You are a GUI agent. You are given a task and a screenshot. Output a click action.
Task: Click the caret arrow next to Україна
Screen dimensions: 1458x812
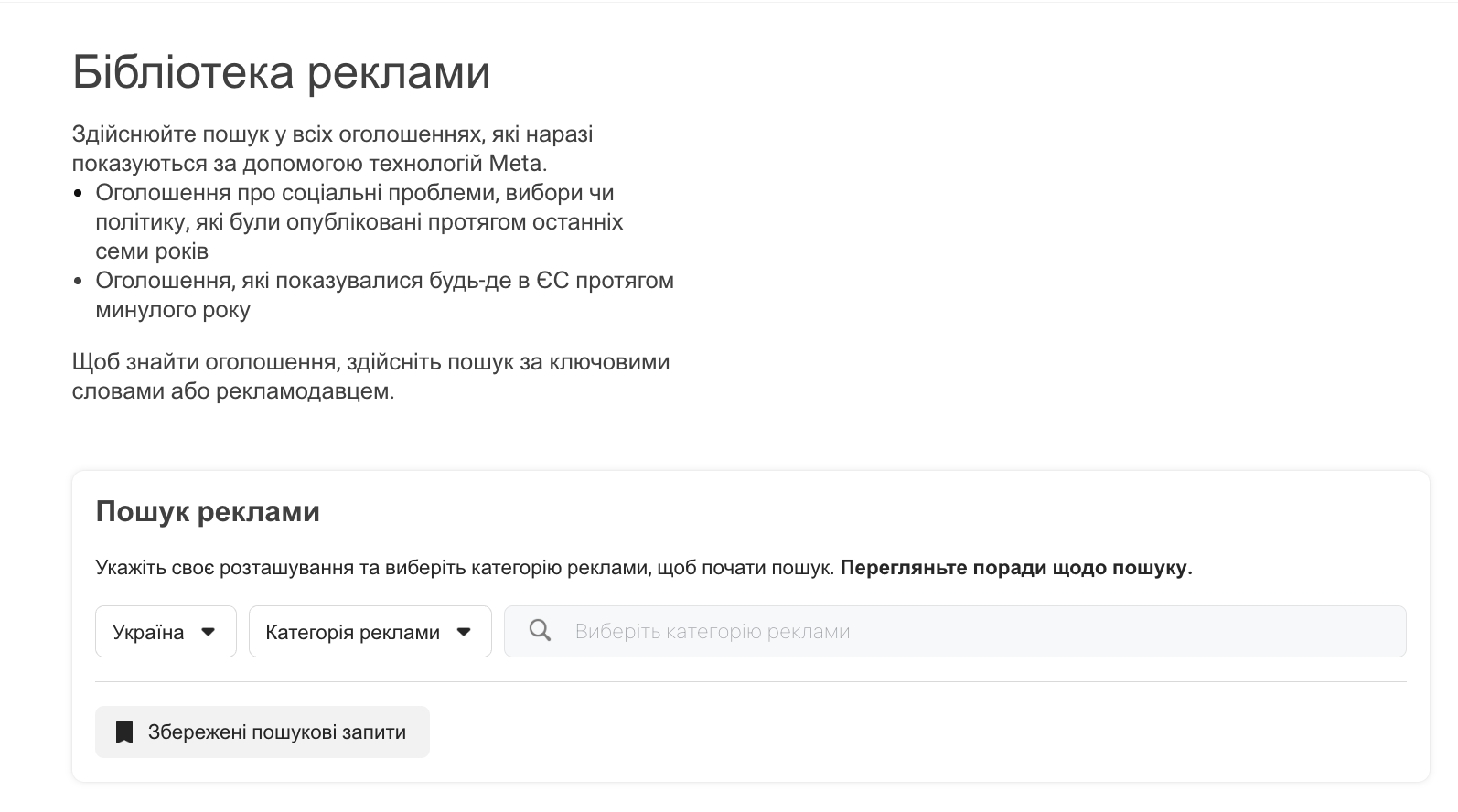[x=208, y=632]
